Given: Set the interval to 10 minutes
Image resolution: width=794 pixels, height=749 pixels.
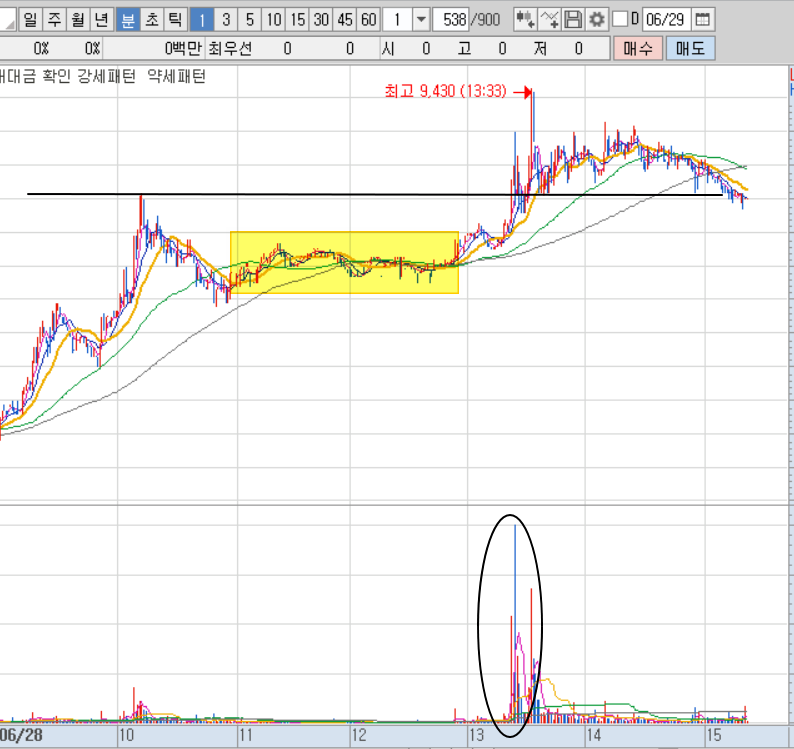Looking at the screenshot, I should coord(273,20).
